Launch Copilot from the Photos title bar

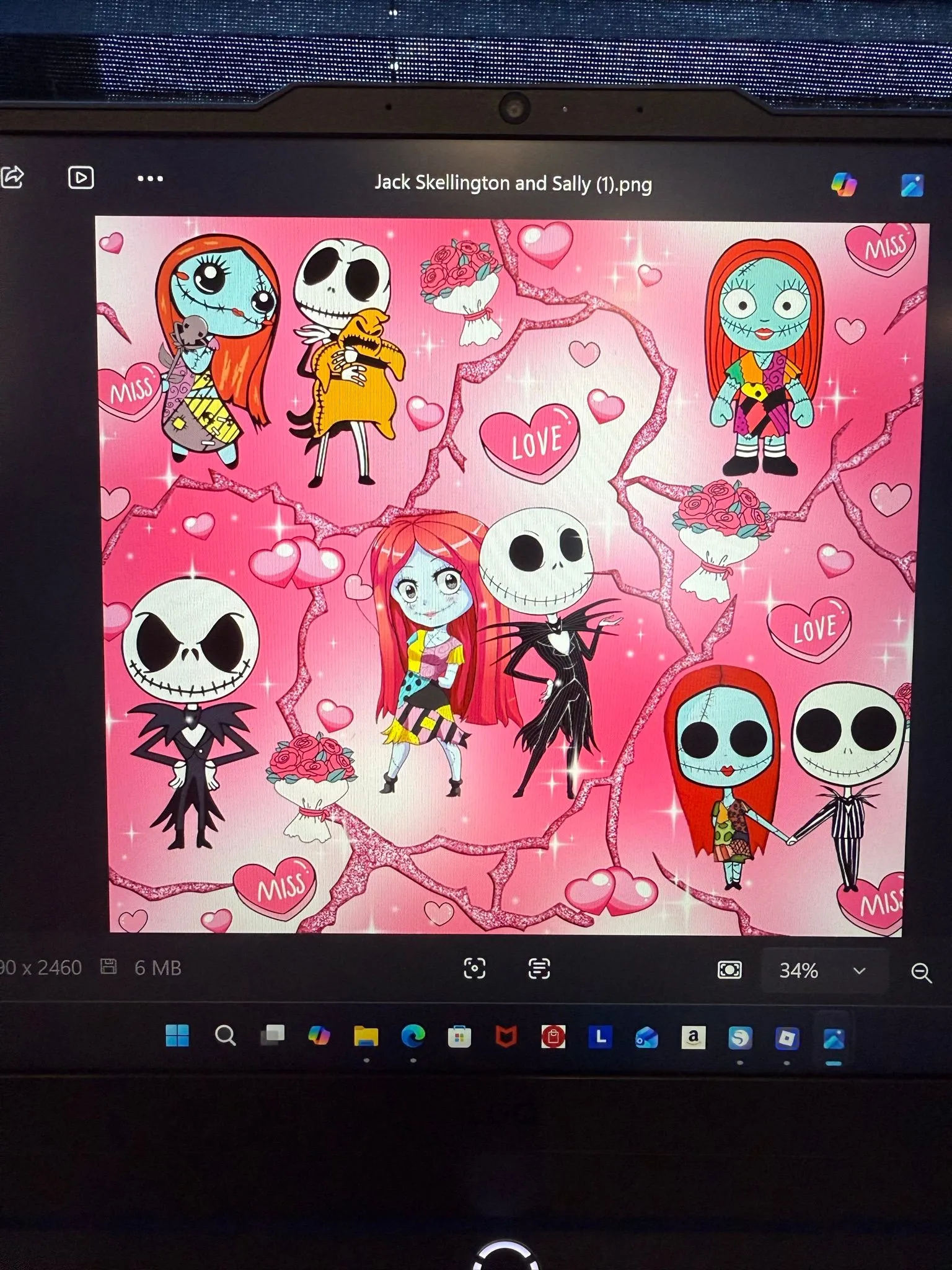point(844,184)
